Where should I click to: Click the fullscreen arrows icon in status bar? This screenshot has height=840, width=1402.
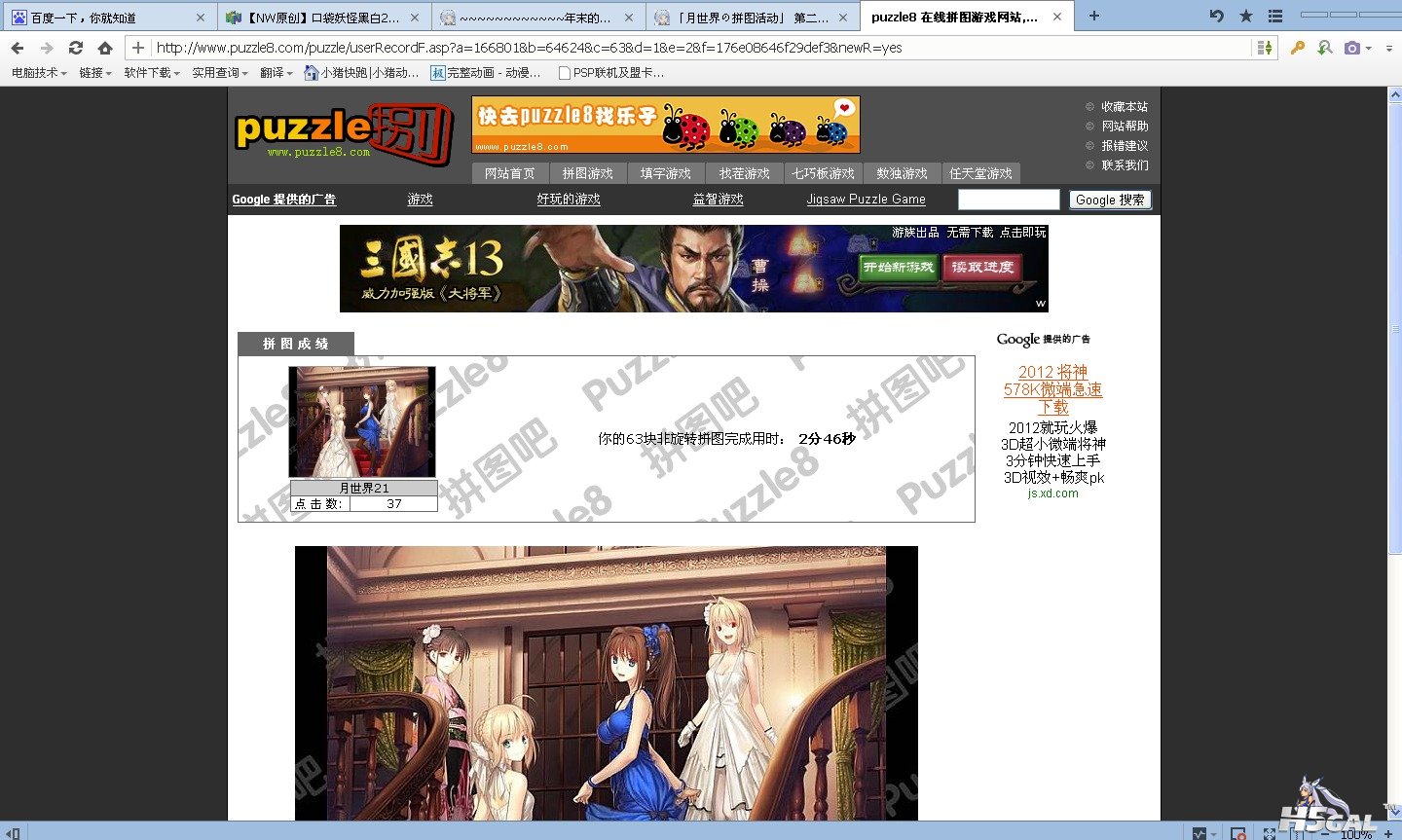tap(1270, 833)
